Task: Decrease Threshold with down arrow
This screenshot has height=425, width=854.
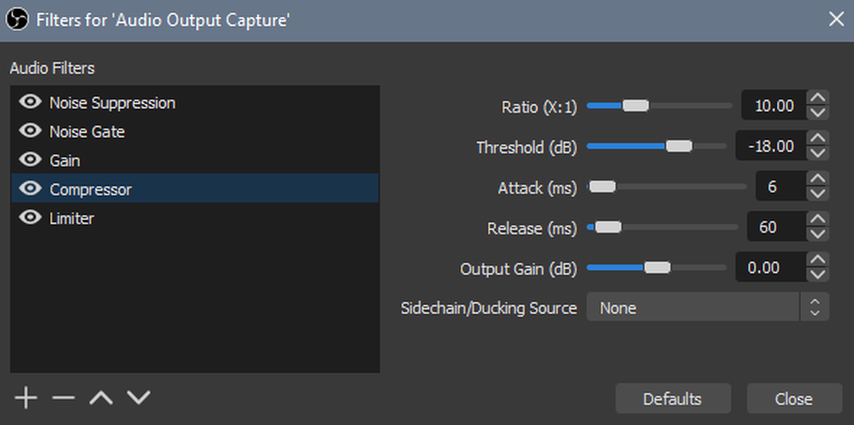Action: click(818, 153)
